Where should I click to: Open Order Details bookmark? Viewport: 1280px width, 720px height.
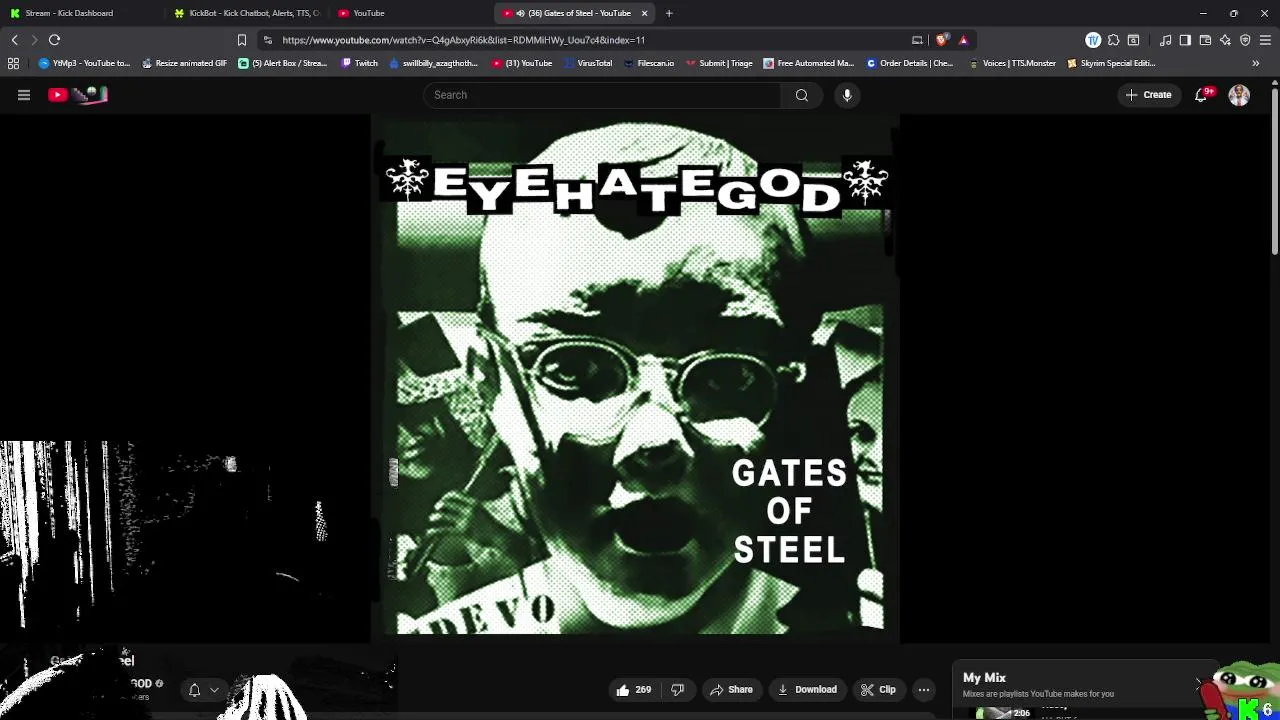click(x=910, y=63)
